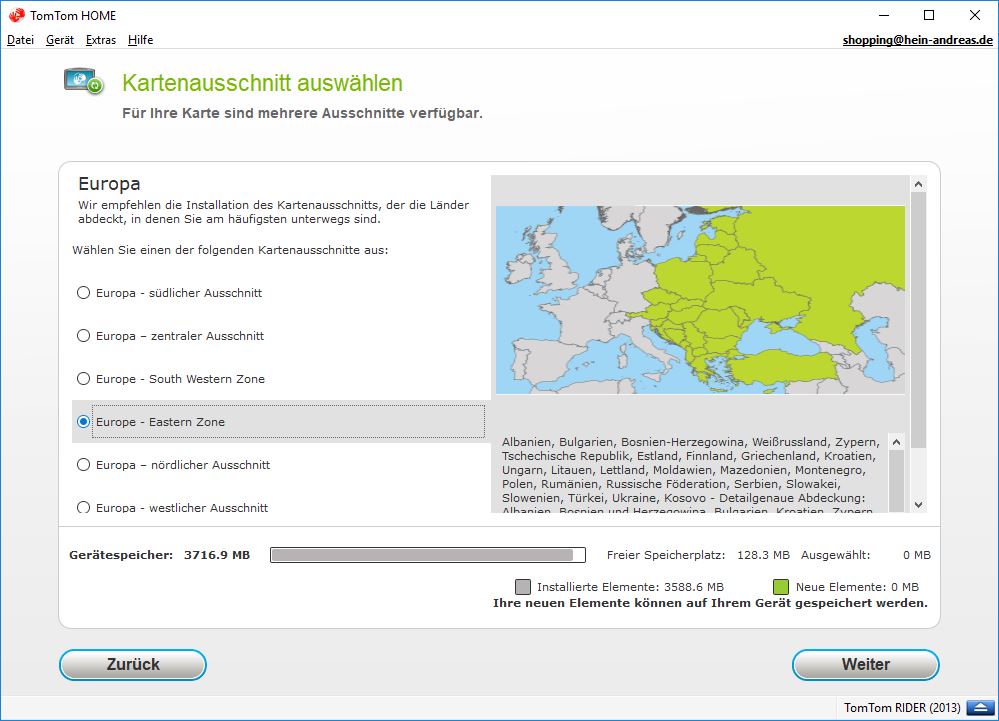Click the eject icon next to TomTom RIDER

coord(977,708)
